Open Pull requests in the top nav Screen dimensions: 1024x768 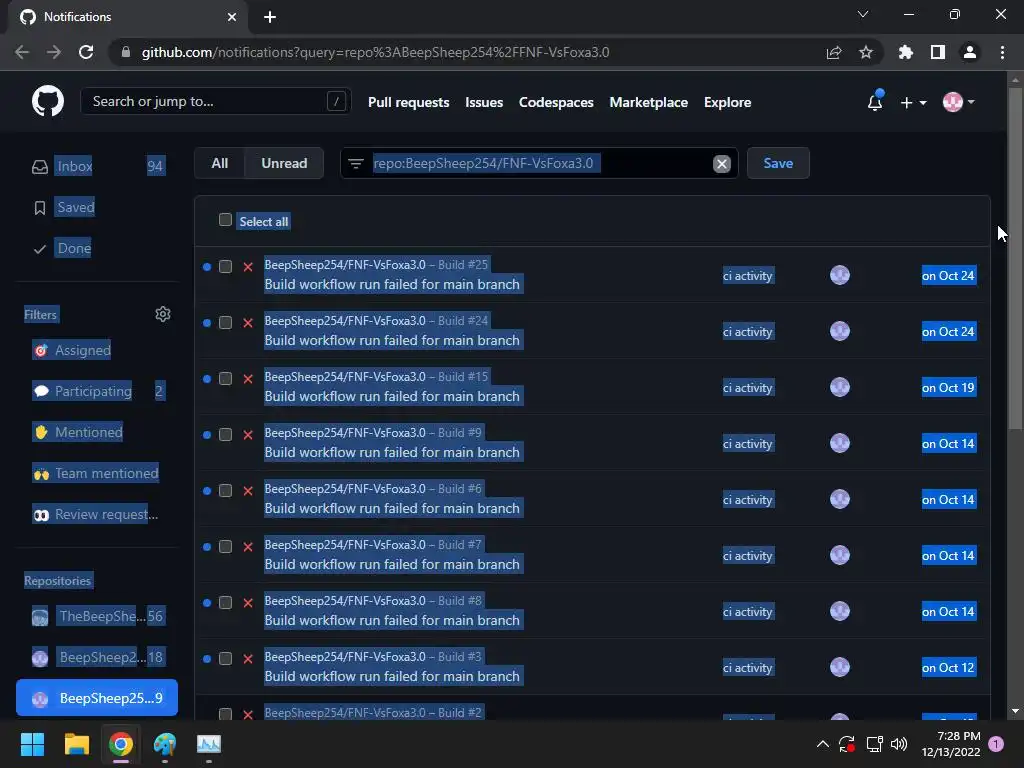pos(408,103)
